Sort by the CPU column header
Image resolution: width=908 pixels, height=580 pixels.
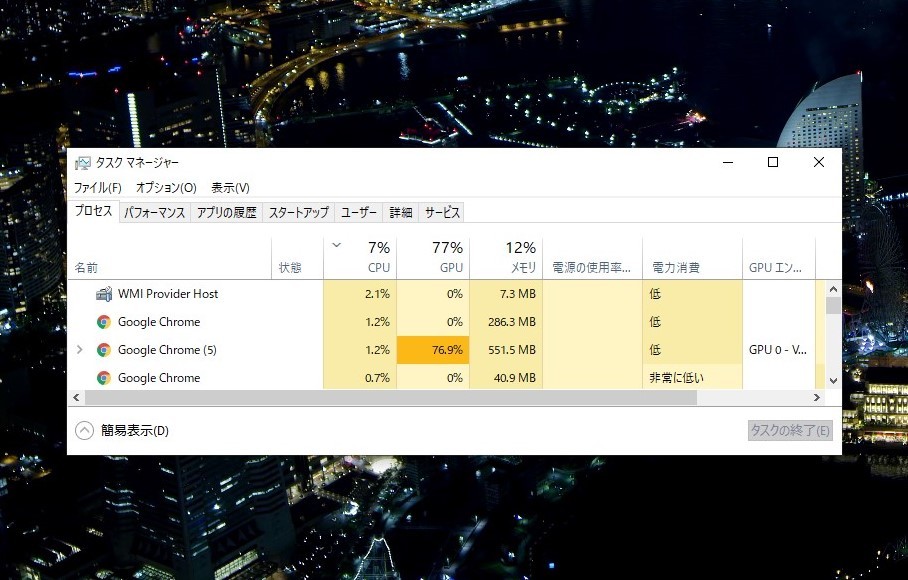point(360,258)
